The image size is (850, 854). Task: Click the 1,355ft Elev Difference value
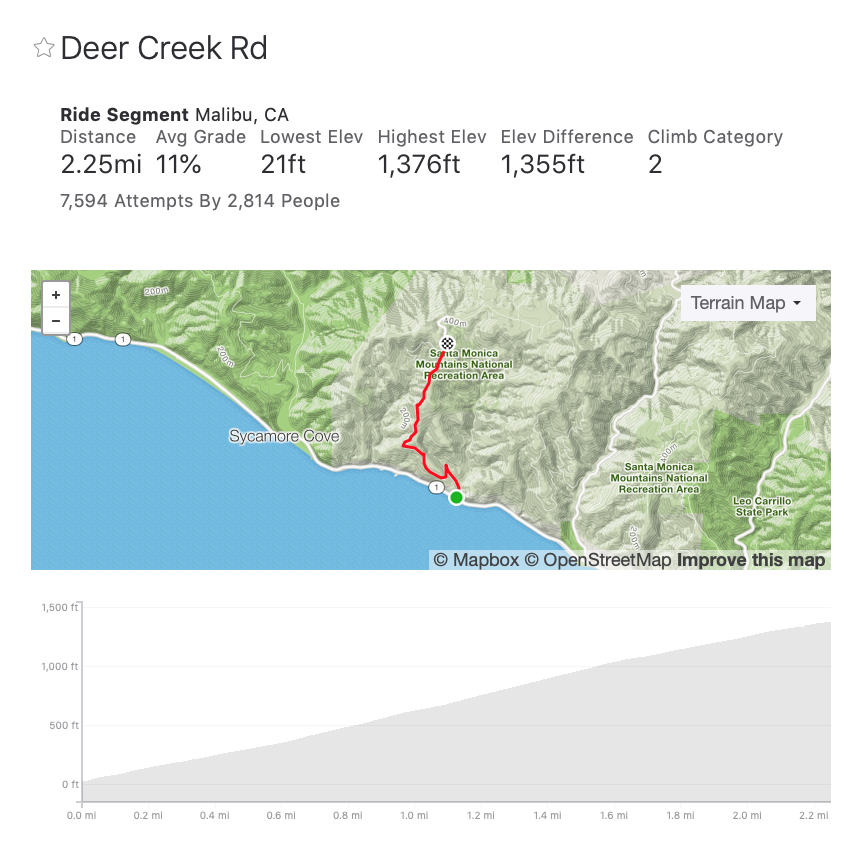point(542,165)
